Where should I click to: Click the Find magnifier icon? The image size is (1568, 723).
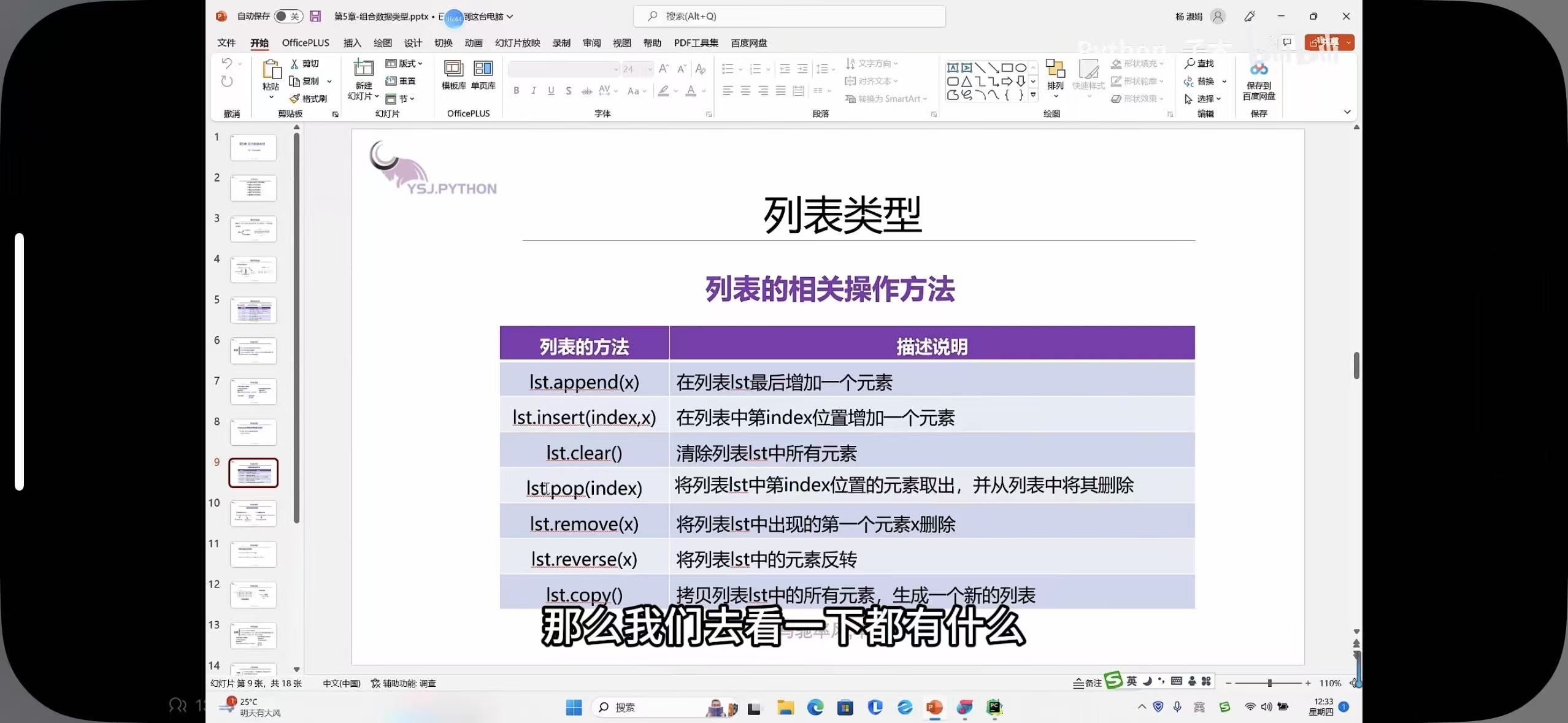tap(1190, 63)
